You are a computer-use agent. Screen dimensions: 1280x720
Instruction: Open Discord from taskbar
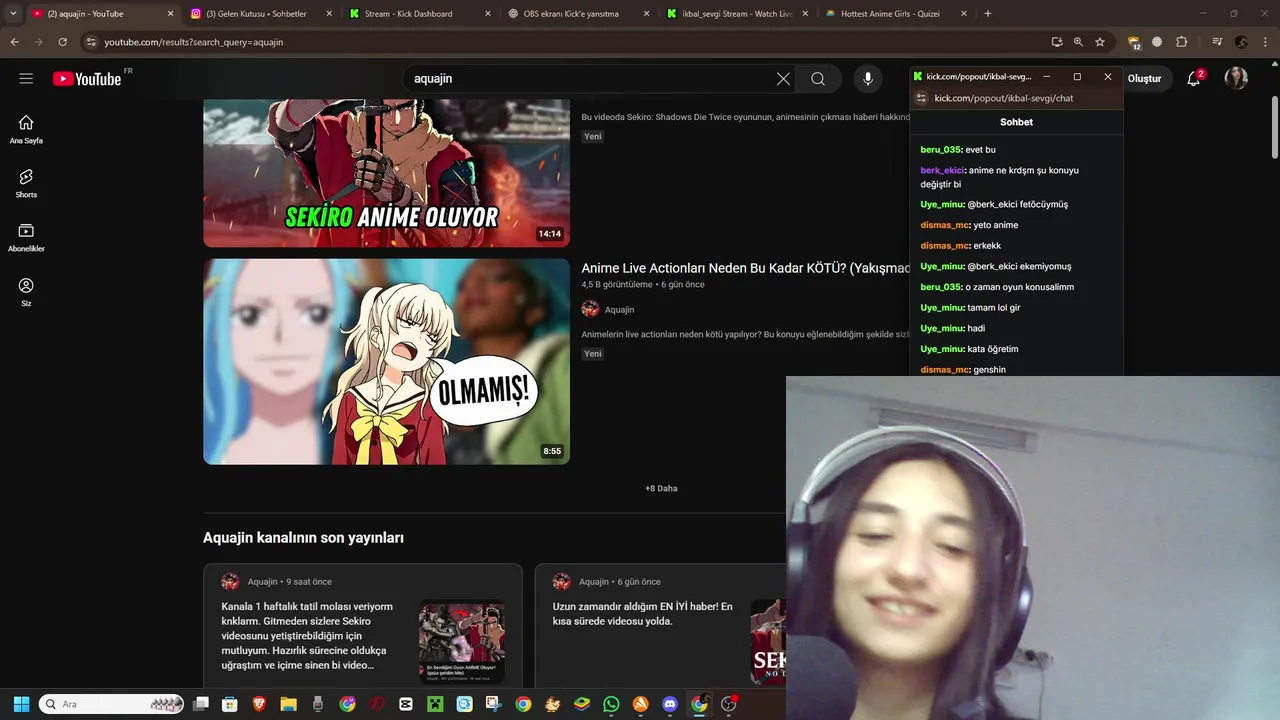[669, 704]
